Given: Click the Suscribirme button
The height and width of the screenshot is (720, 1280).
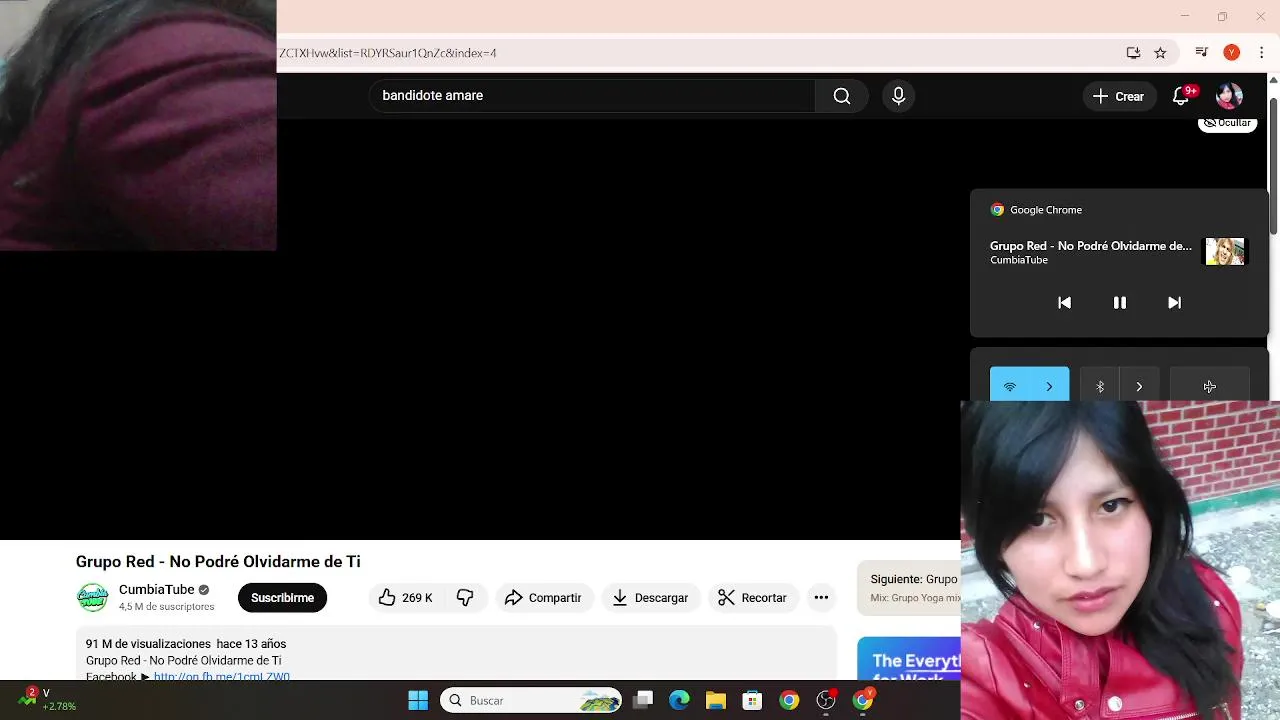Looking at the screenshot, I should tap(282, 598).
